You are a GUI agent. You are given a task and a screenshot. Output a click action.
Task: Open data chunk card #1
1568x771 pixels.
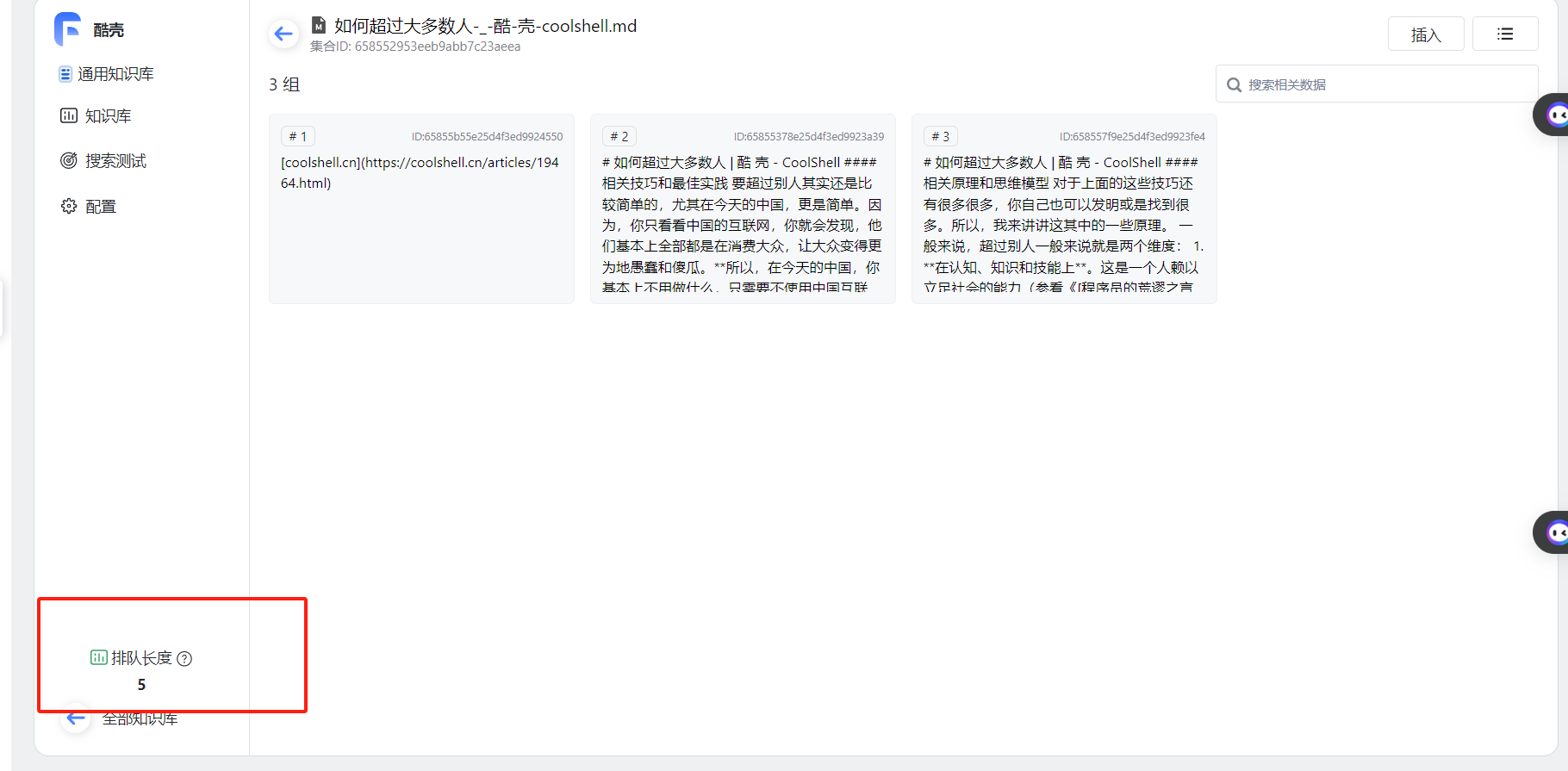tap(421, 209)
